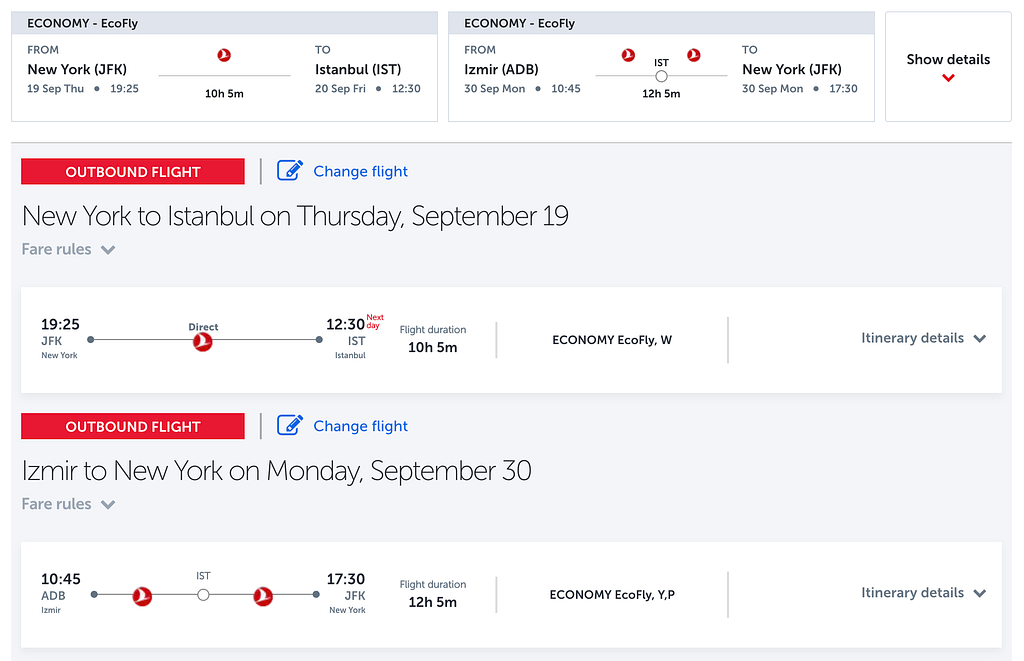
Task: Select the Izmir to New York summary card
Action: (661, 67)
